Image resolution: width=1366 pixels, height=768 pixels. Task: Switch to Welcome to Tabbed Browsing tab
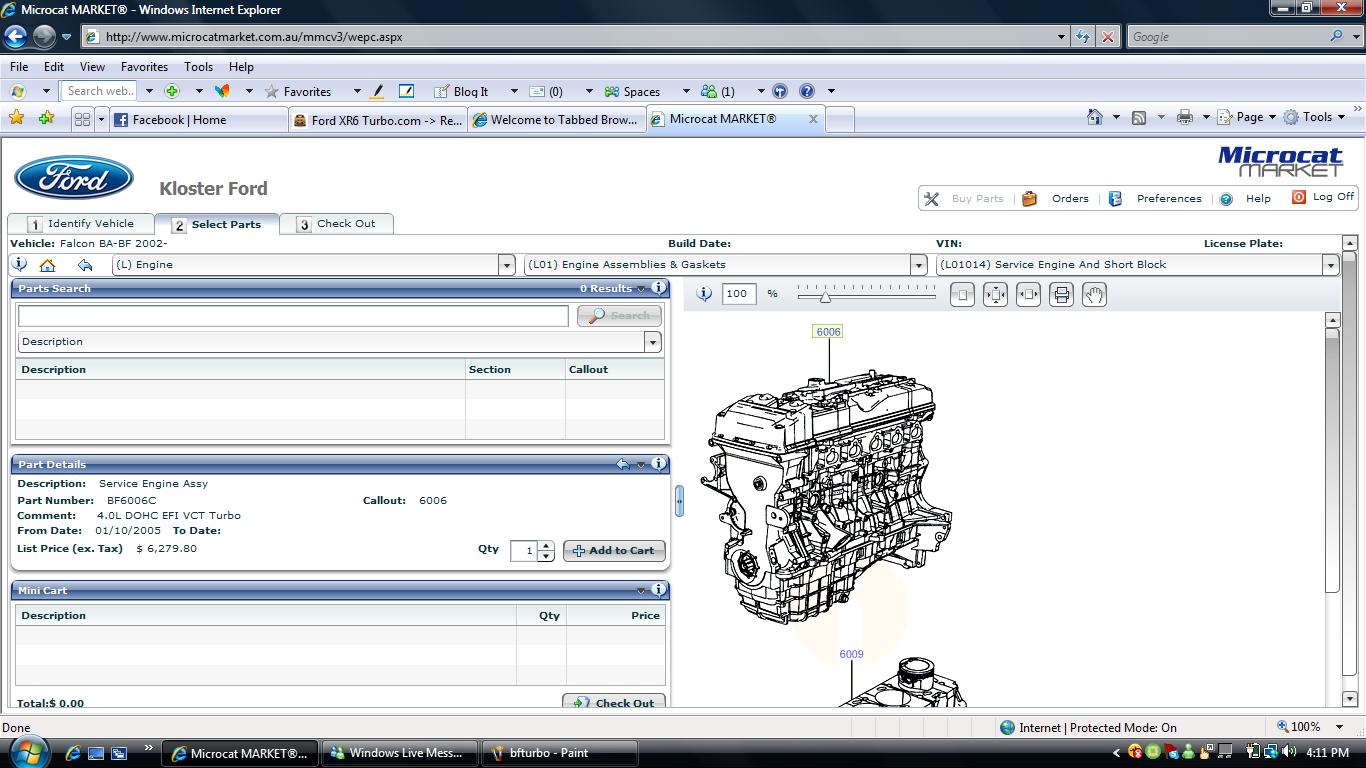(x=557, y=120)
